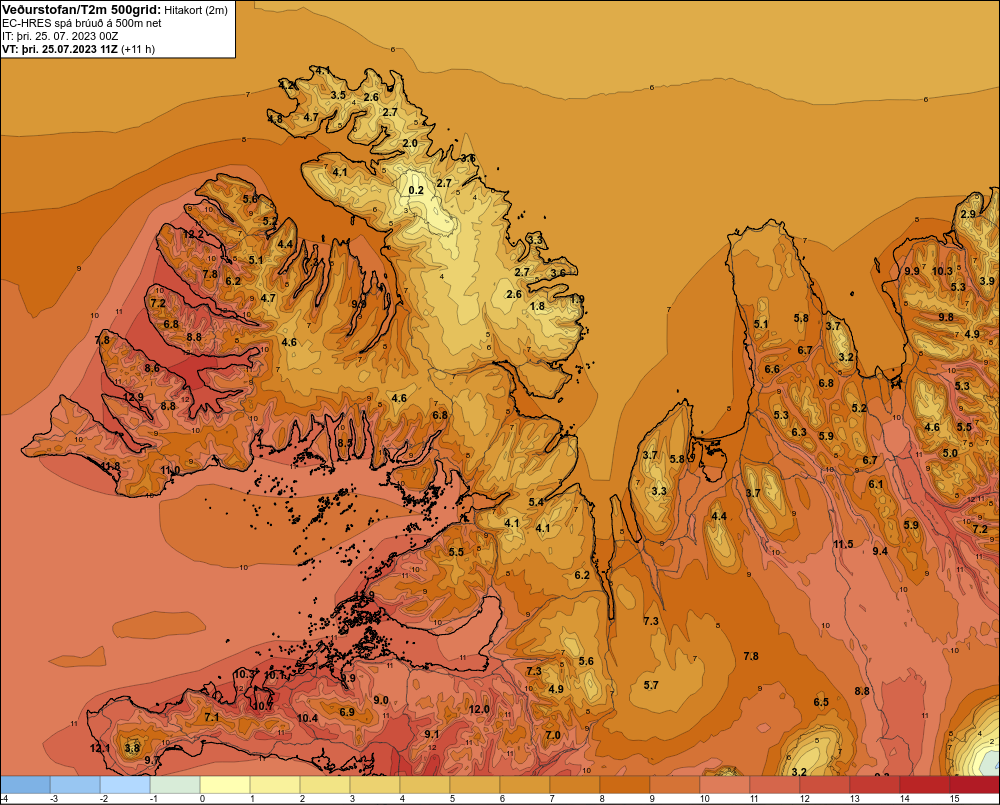Select the 11.5 temperature label
Screen dimensions: 1000x805
click(843, 544)
